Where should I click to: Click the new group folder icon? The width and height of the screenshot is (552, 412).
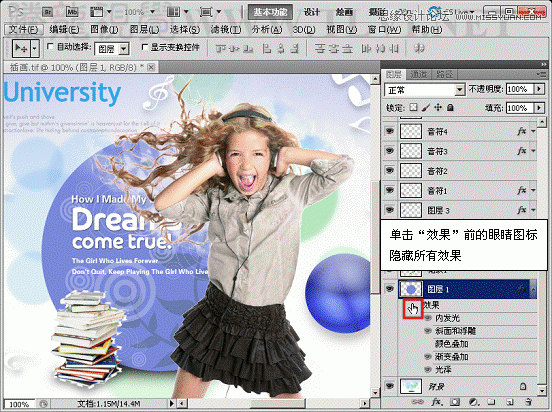[491, 402]
